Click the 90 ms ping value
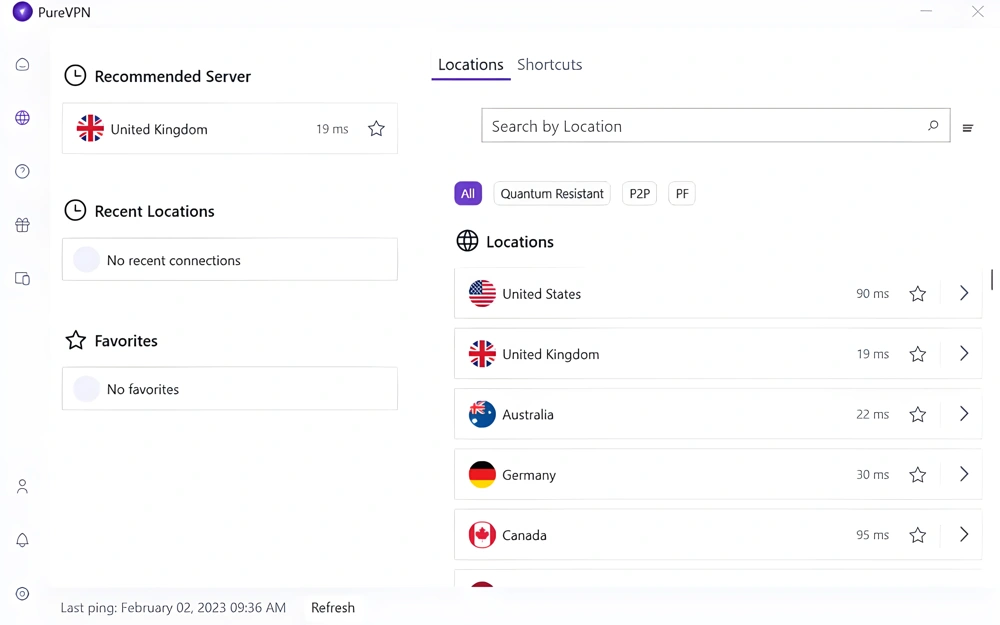1000x625 pixels. click(872, 293)
